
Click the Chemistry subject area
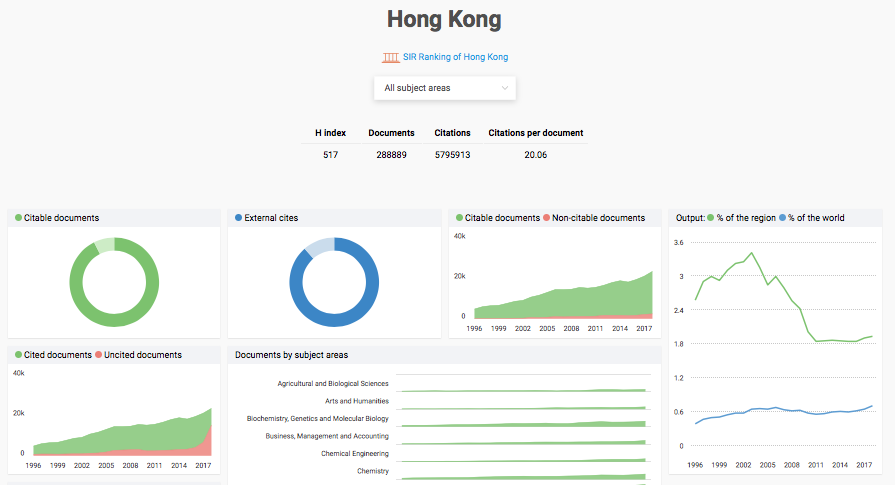tap(372, 471)
